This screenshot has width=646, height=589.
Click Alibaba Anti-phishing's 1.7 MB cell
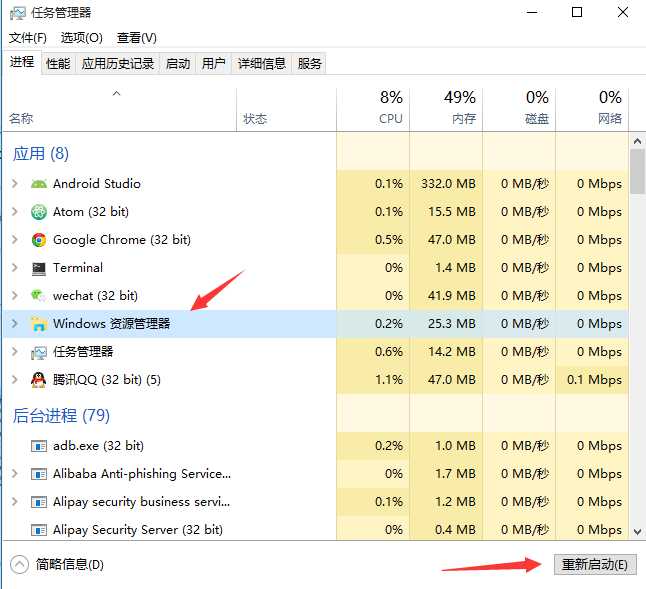446,474
